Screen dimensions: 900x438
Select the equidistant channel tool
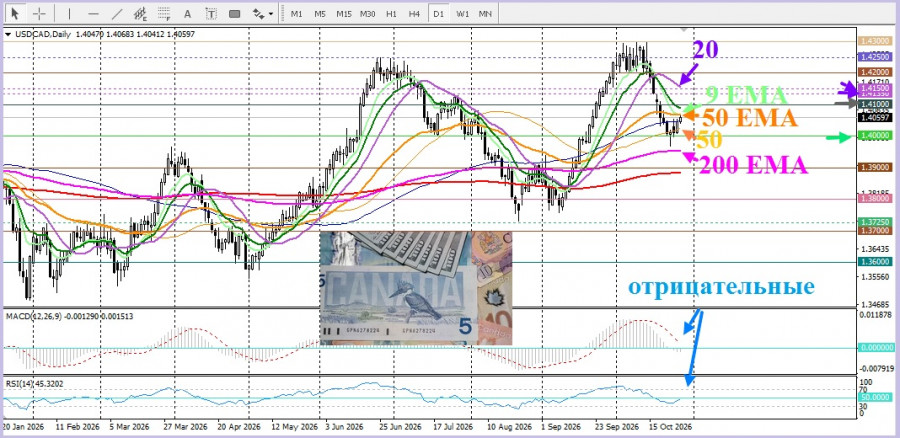(140, 13)
